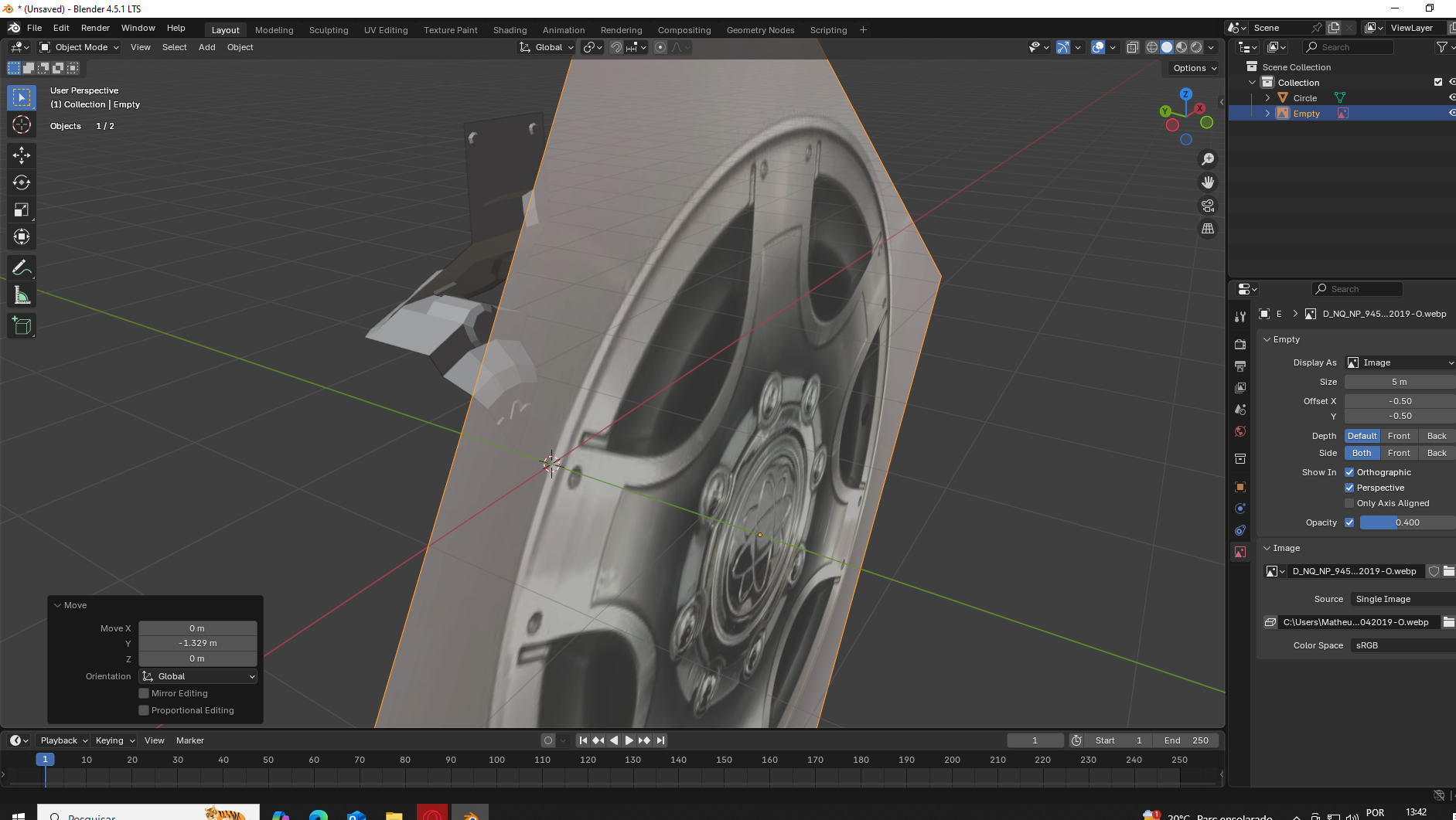Select the Move tool in toolbar
Viewport: 1456px width, 820px height.
point(22,155)
